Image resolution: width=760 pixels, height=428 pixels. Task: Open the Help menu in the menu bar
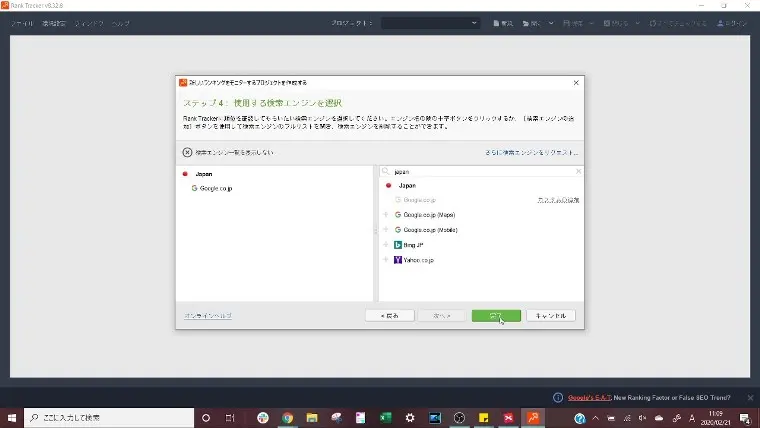(120, 23)
